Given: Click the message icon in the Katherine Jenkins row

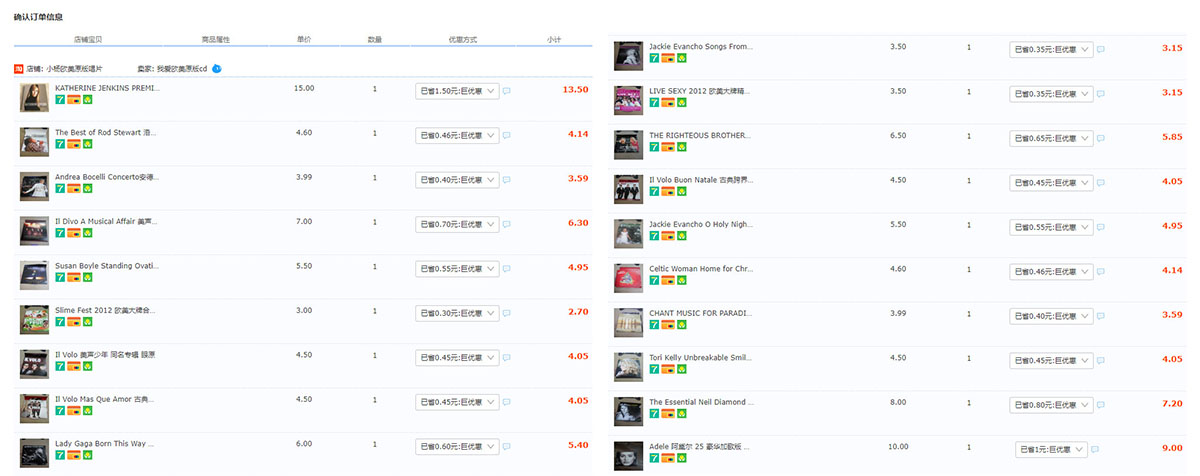Looking at the screenshot, I should (507, 91).
